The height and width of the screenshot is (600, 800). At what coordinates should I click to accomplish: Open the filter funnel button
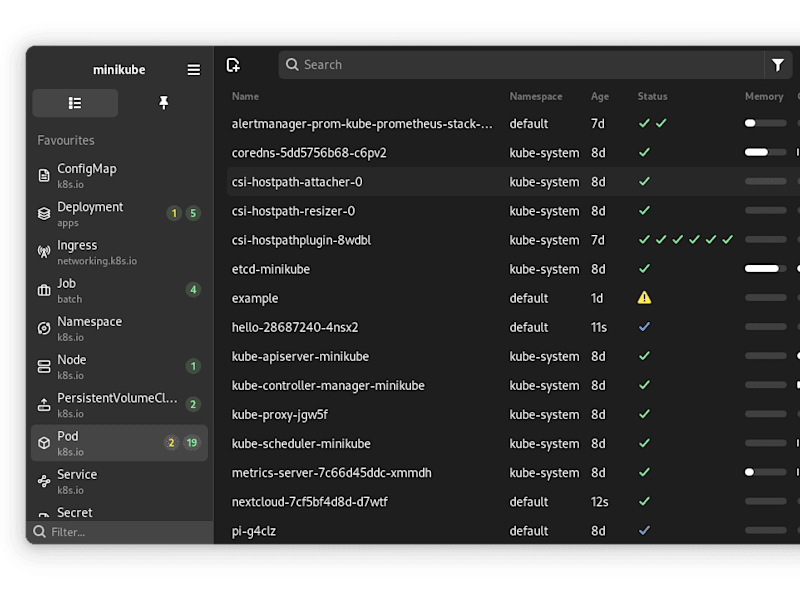point(778,65)
